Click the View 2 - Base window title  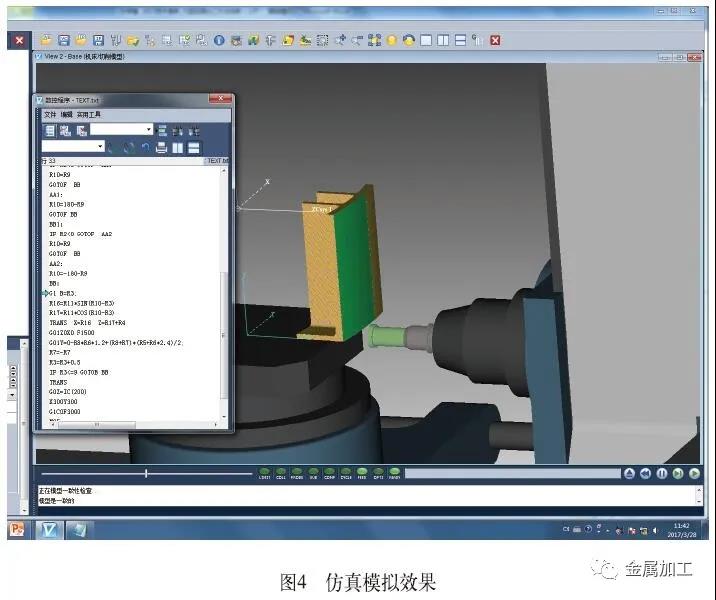[84, 57]
